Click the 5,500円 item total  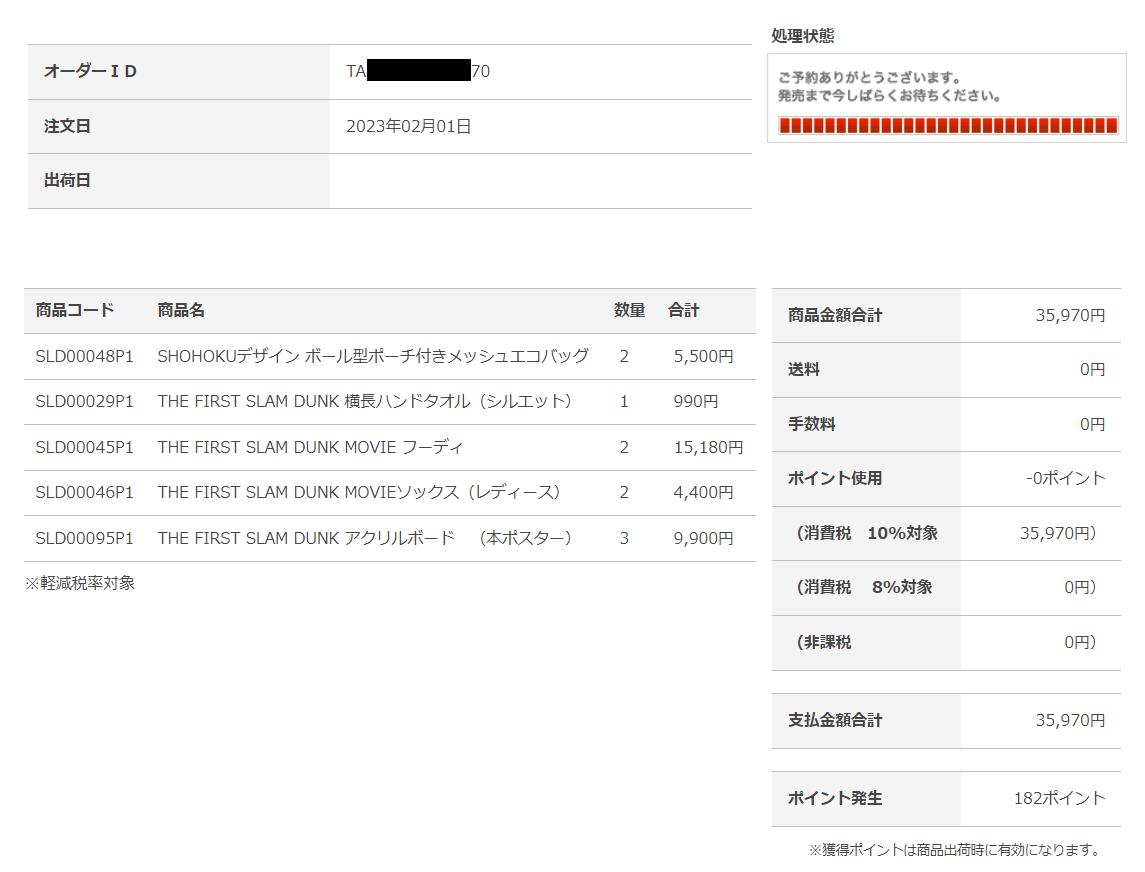click(703, 356)
